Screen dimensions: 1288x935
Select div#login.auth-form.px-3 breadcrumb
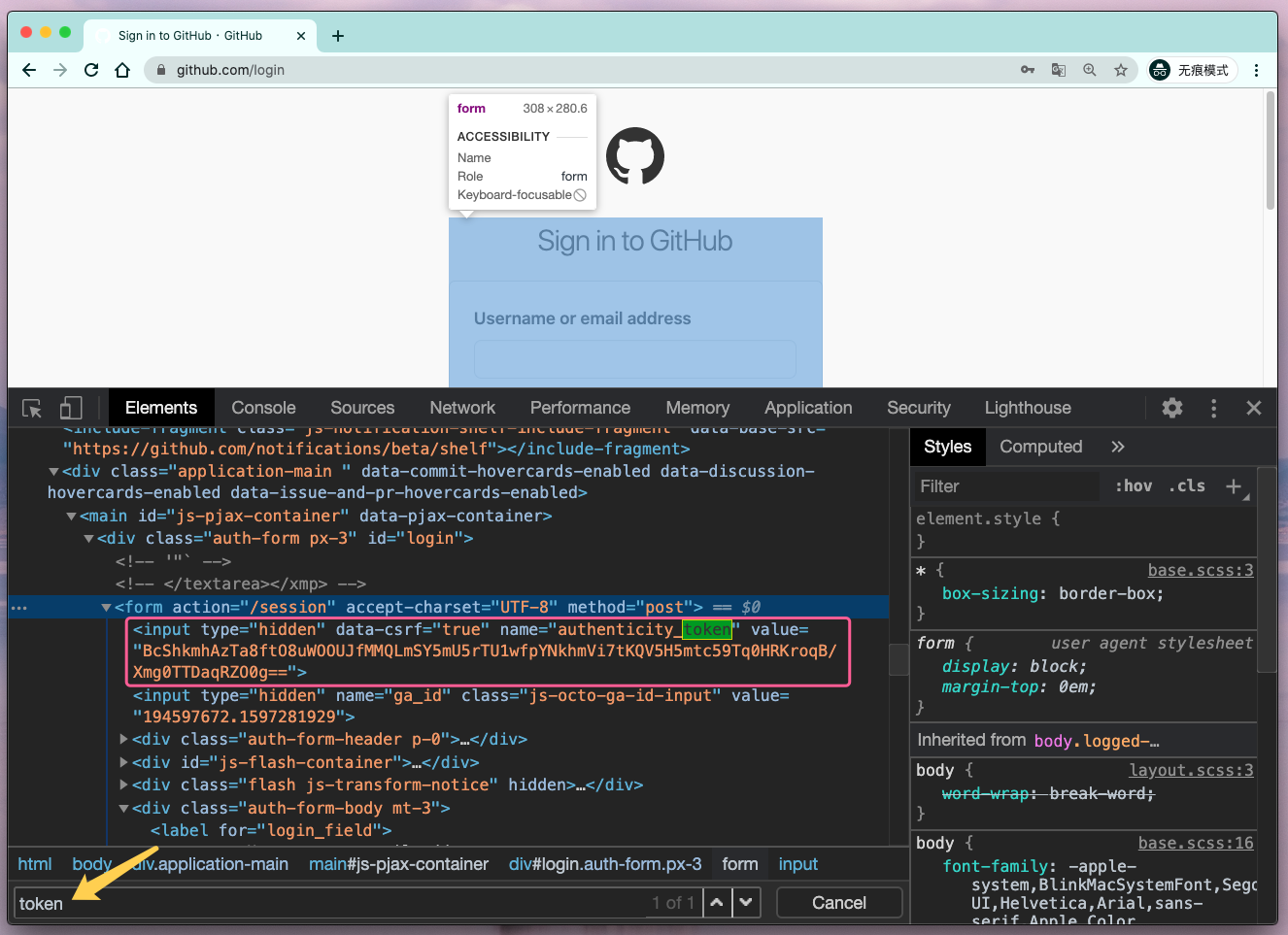pos(605,864)
